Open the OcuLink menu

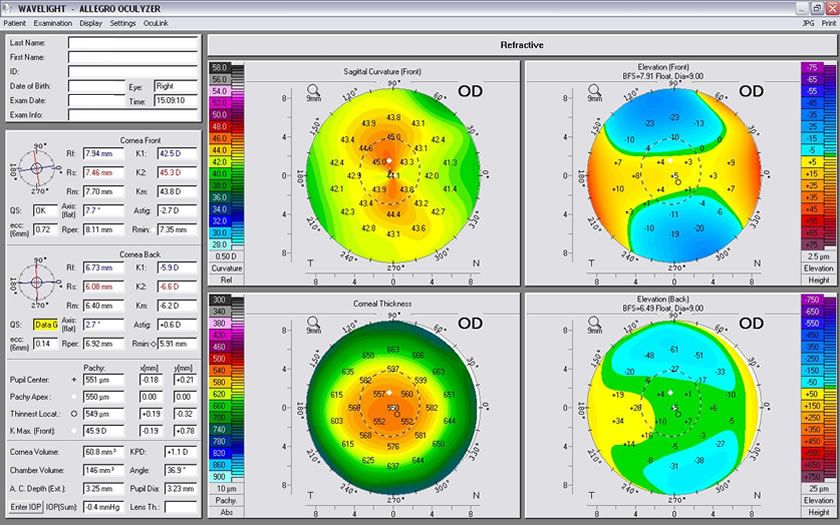pos(156,22)
